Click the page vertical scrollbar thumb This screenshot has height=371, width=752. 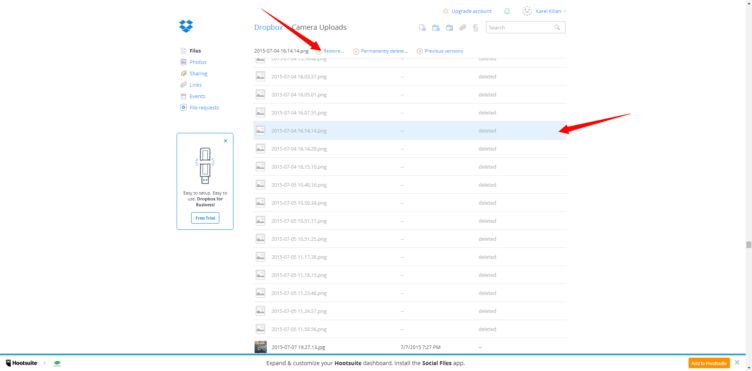pos(748,244)
